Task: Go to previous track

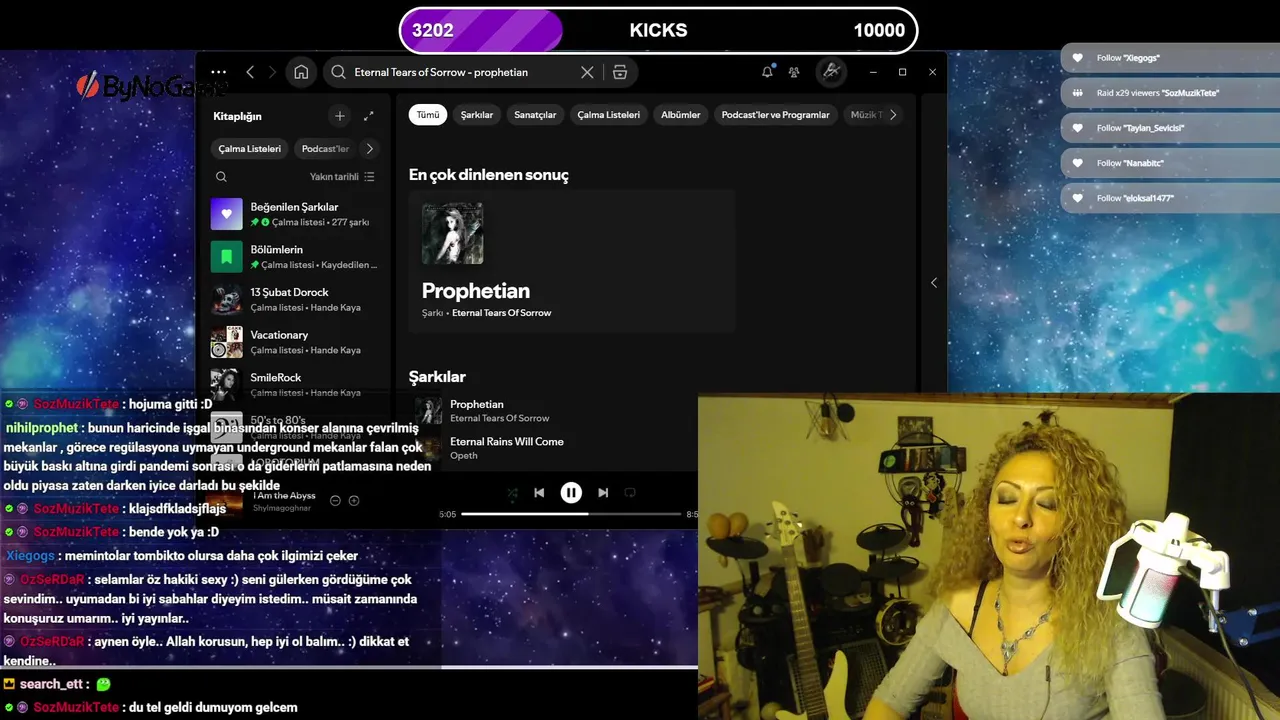Action: pyautogui.click(x=539, y=492)
